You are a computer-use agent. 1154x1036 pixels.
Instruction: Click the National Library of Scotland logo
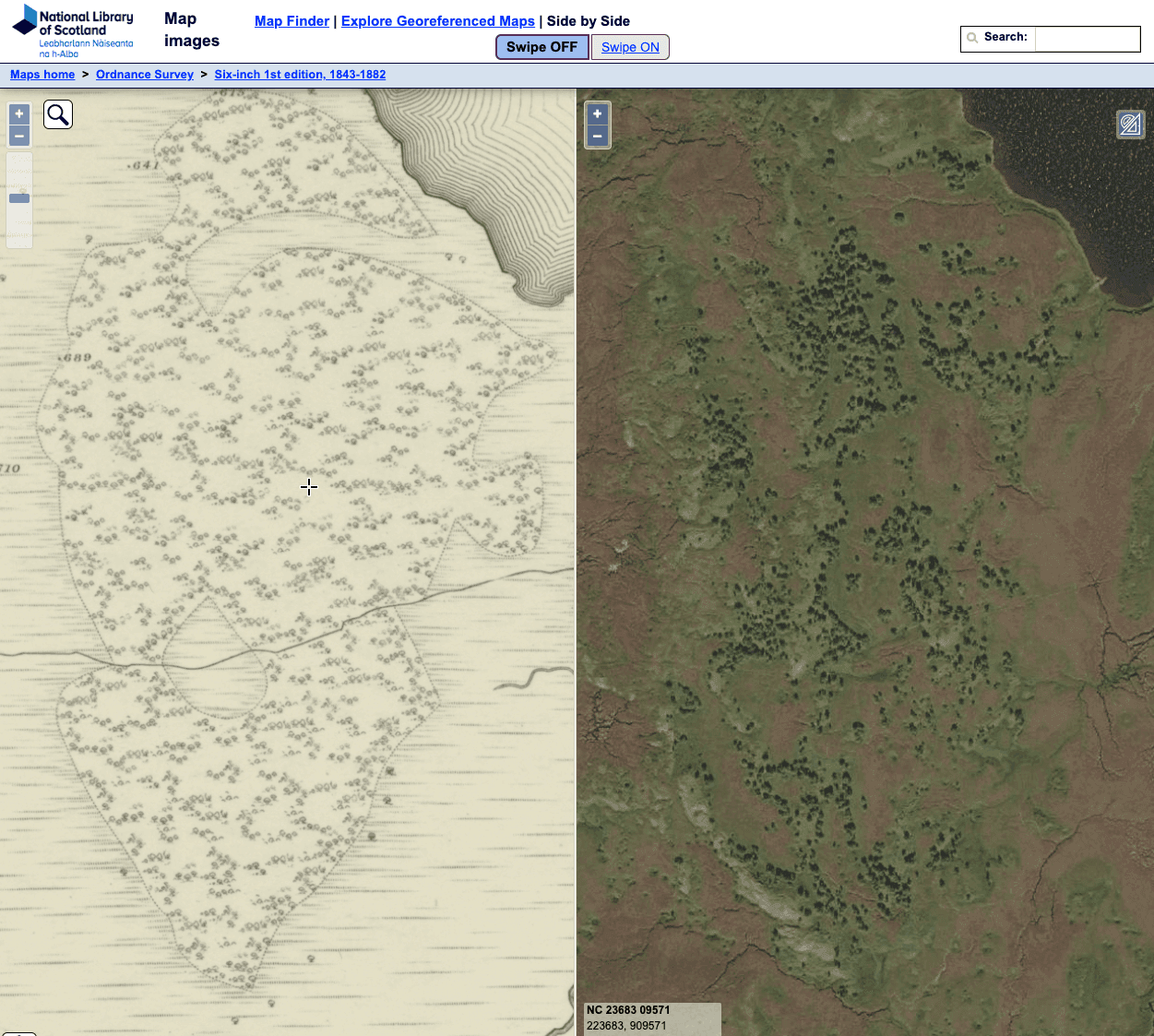point(74,30)
